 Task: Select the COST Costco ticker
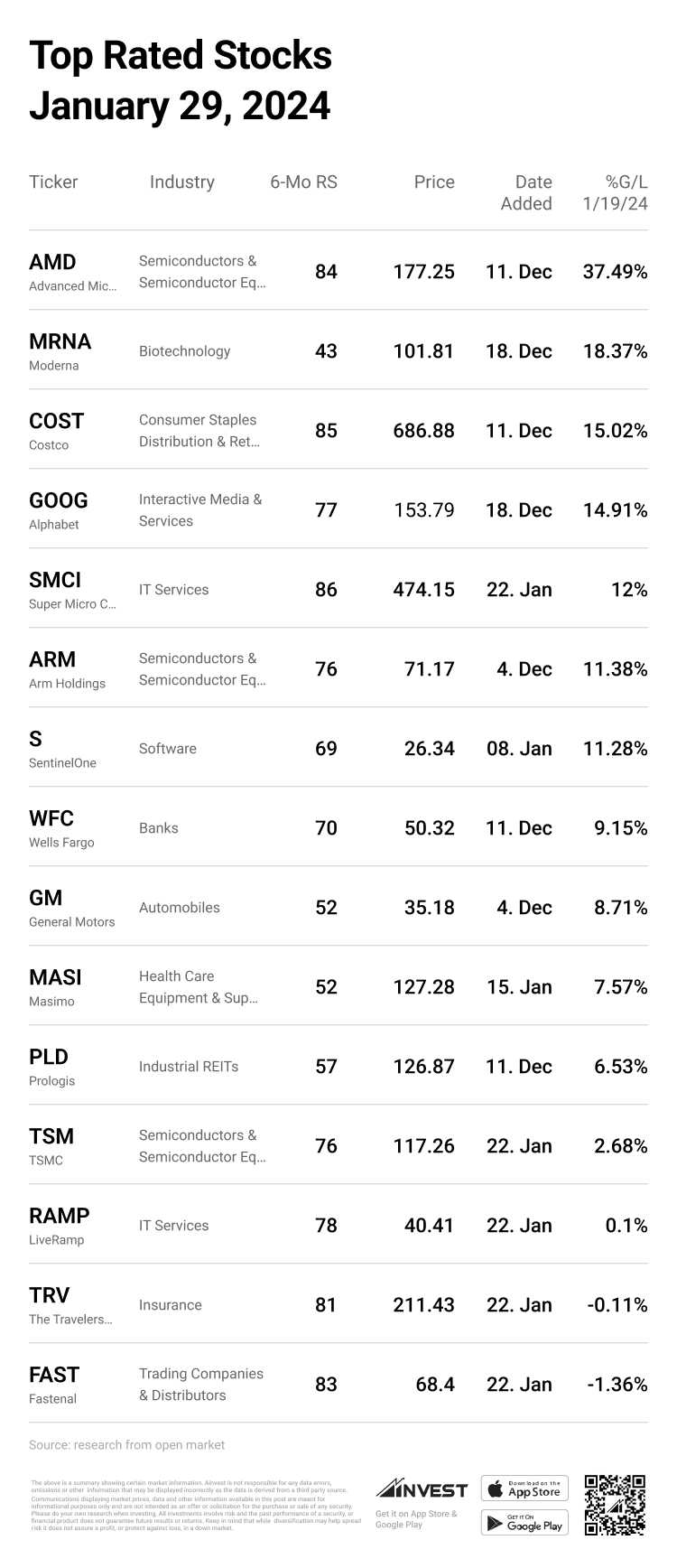point(56,421)
